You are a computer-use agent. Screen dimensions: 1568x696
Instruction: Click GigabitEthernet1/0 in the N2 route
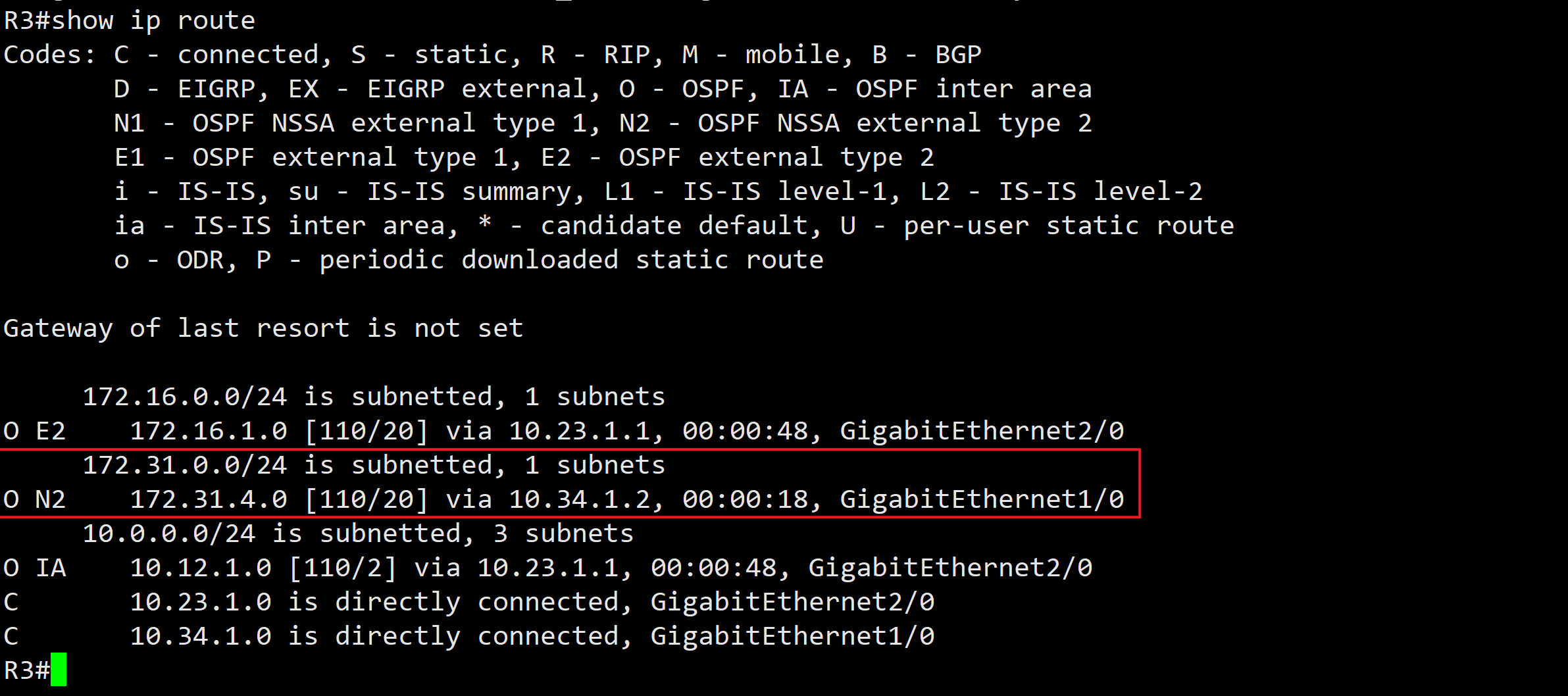[982, 500]
